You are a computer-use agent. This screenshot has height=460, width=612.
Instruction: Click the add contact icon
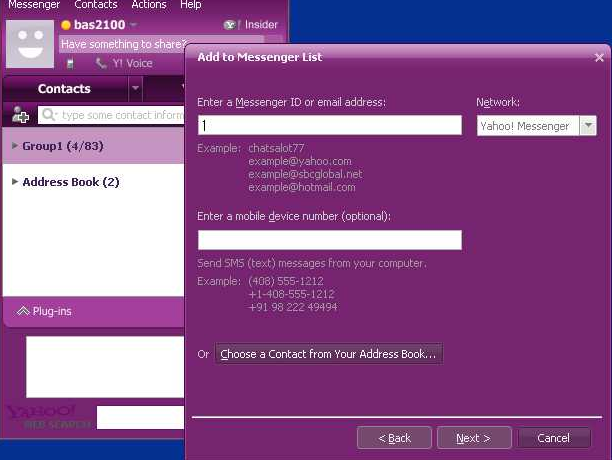20,115
